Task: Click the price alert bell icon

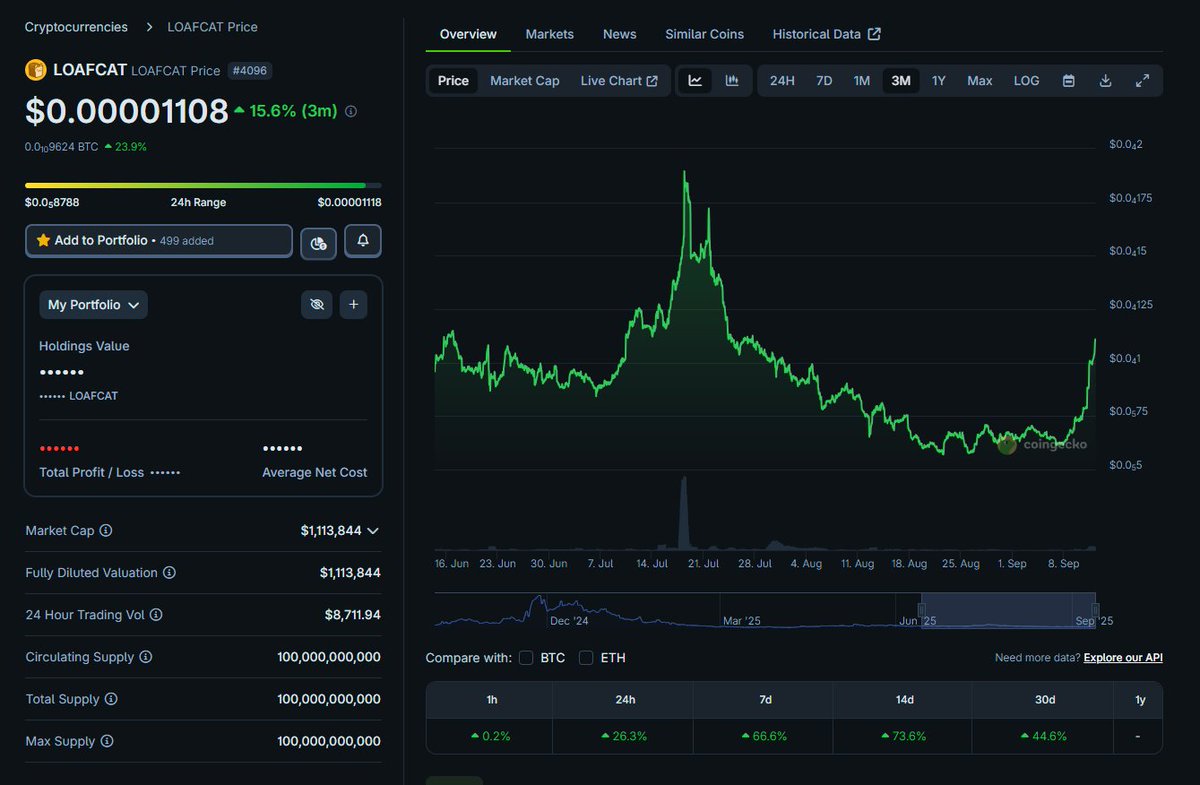Action: coord(363,241)
